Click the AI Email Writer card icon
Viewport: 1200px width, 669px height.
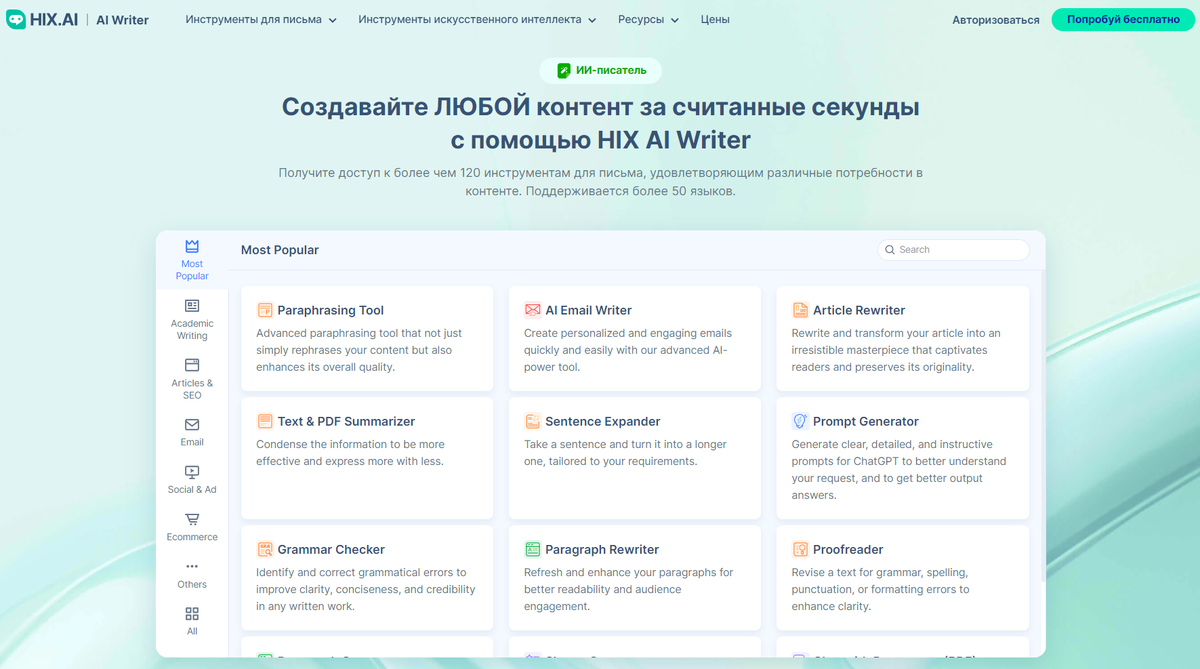point(533,310)
